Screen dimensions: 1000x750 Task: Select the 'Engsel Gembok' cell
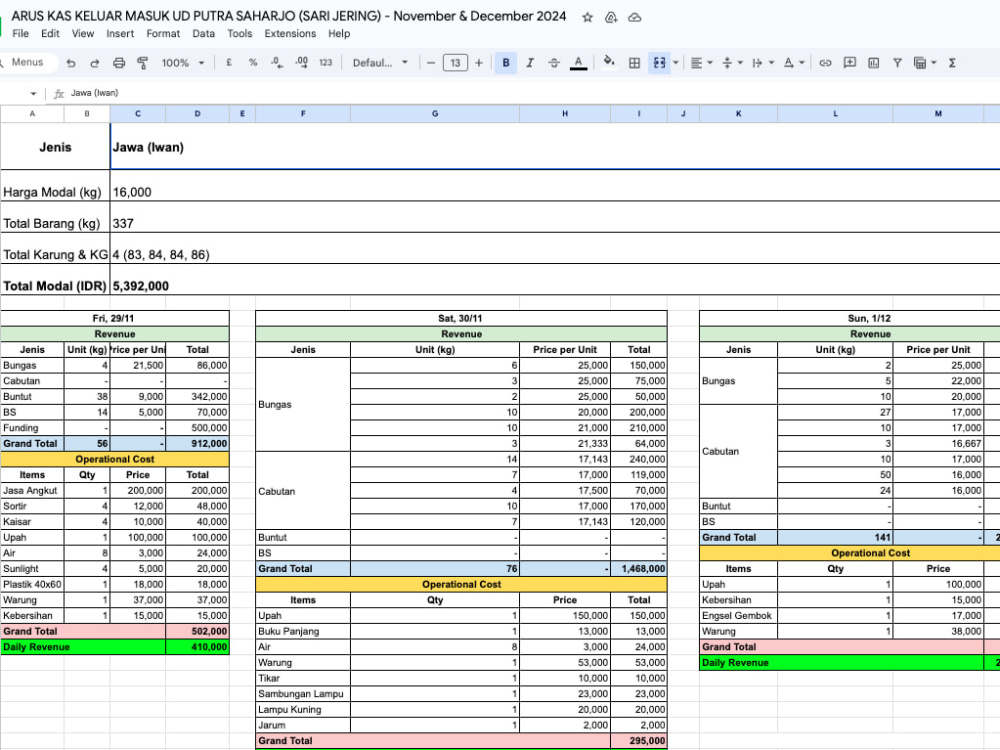tap(739, 615)
